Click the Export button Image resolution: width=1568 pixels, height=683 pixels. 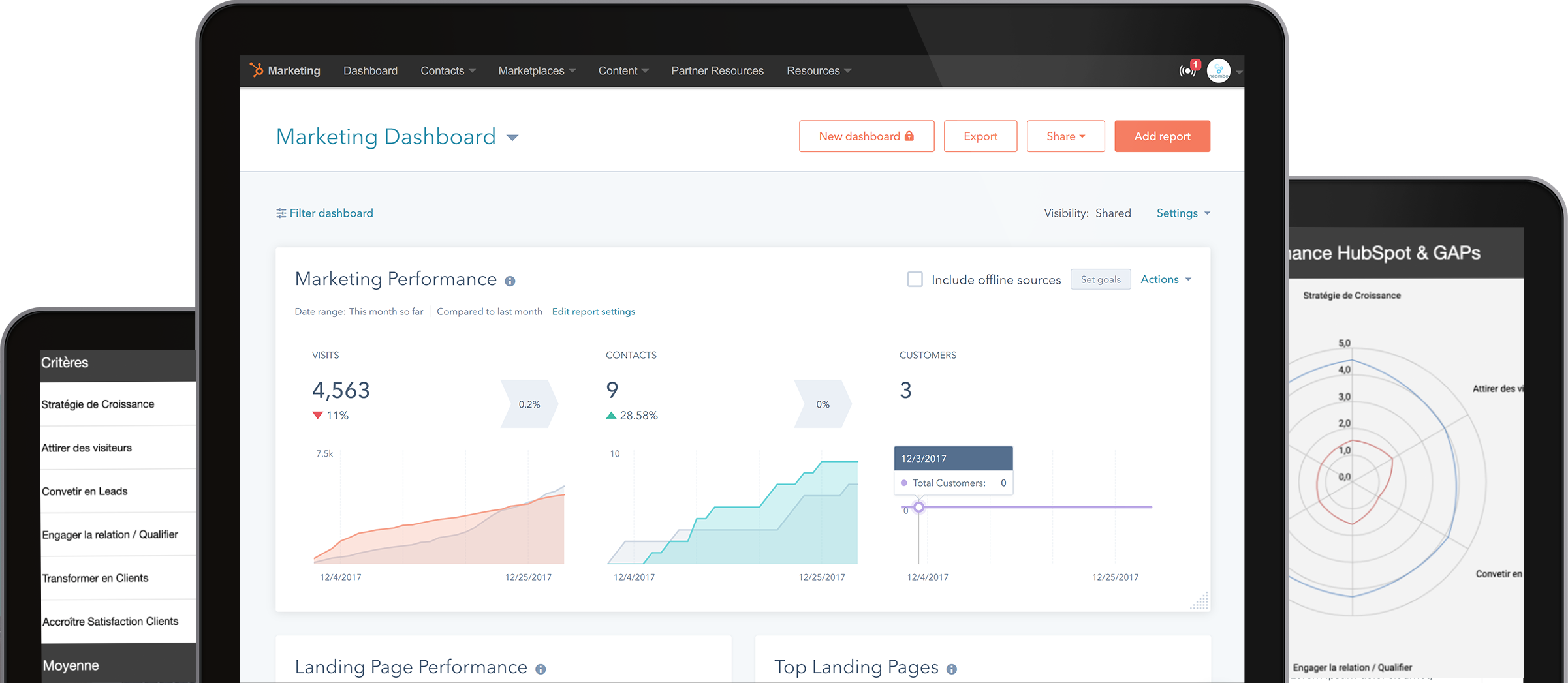(x=980, y=136)
